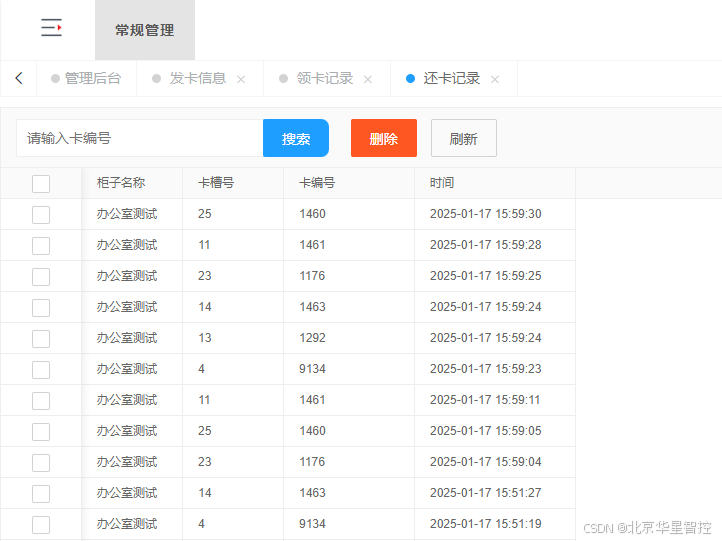Click the timestamp 2025-01-17 15:59:04
722x541 pixels.
coord(485,462)
